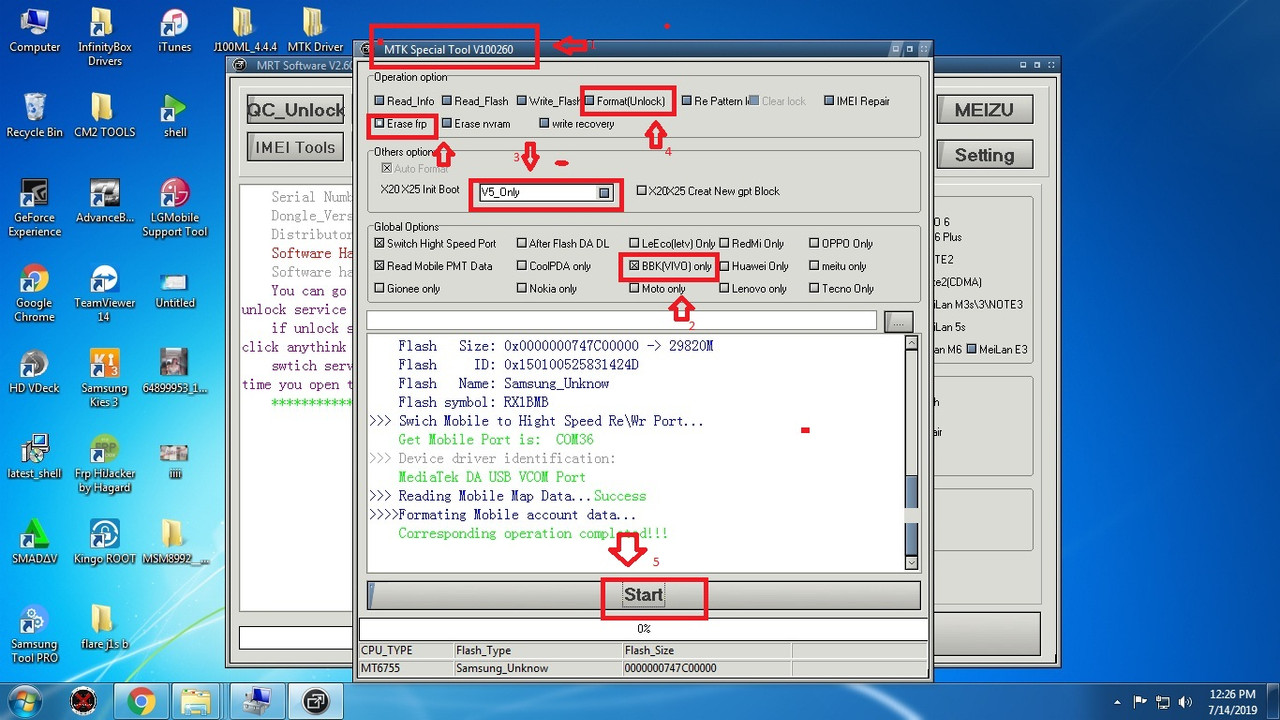Open Chrome from the taskbar
This screenshot has width=1280, height=720.
[141, 701]
